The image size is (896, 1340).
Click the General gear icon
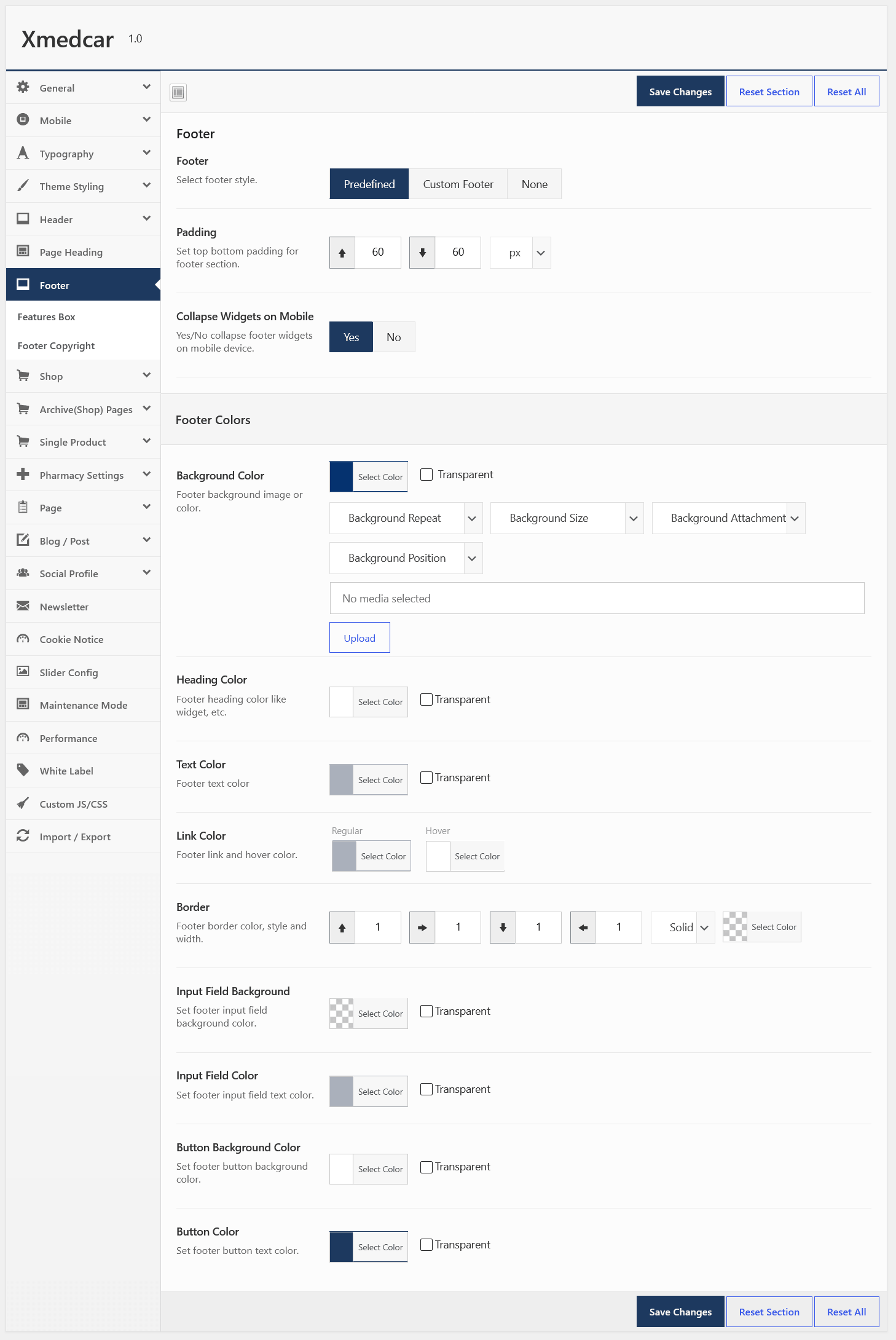click(23, 87)
